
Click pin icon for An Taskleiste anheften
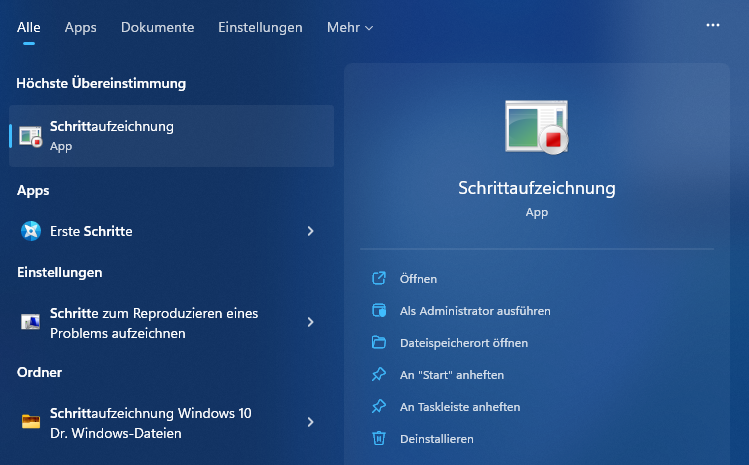coord(379,406)
